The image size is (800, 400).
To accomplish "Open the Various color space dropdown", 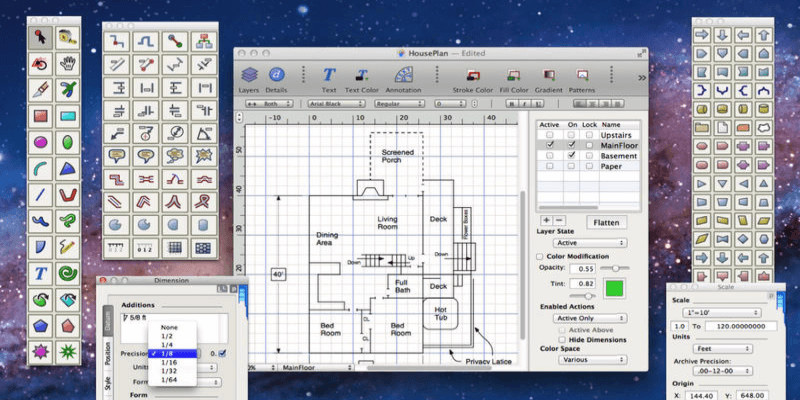I will pyautogui.click(x=592, y=360).
